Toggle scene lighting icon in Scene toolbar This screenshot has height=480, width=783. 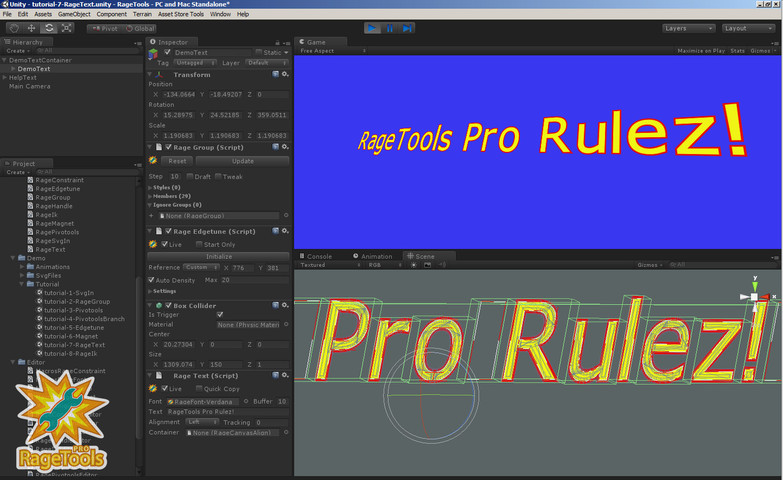(x=413, y=265)
